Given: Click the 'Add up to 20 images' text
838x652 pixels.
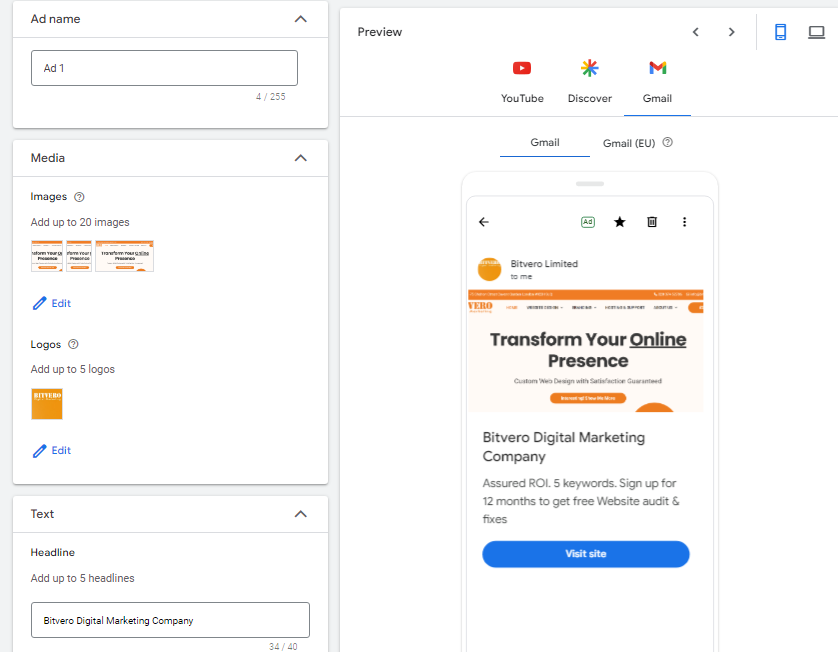Looking at the screenshot, I should (x=80, y=222).
